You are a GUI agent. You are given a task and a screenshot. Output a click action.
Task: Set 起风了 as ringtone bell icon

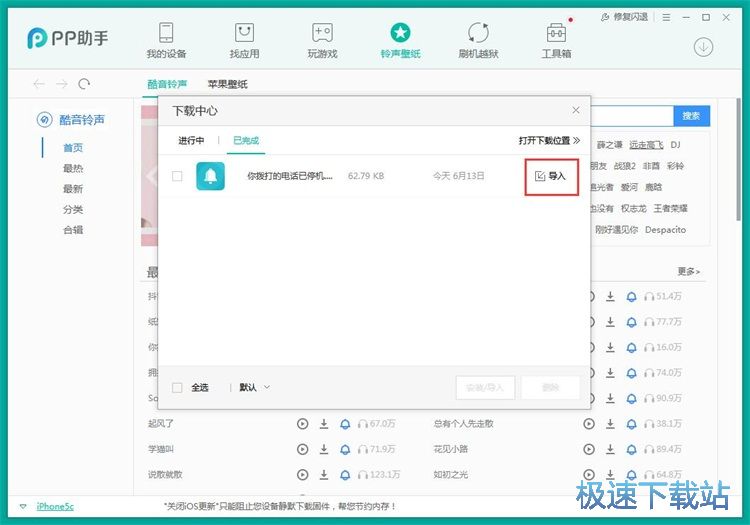tap(345, 424)
